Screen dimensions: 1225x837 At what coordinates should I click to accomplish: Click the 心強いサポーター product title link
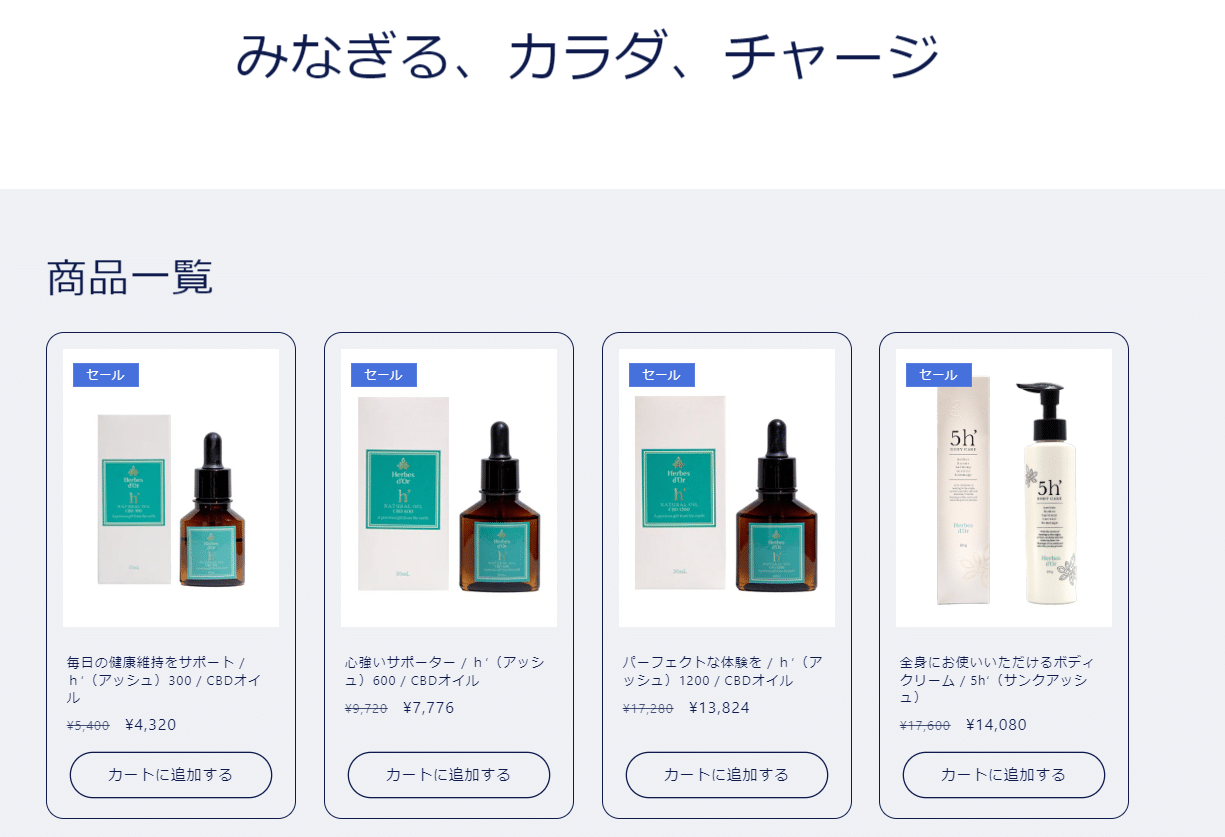click(x=445, y=671)
